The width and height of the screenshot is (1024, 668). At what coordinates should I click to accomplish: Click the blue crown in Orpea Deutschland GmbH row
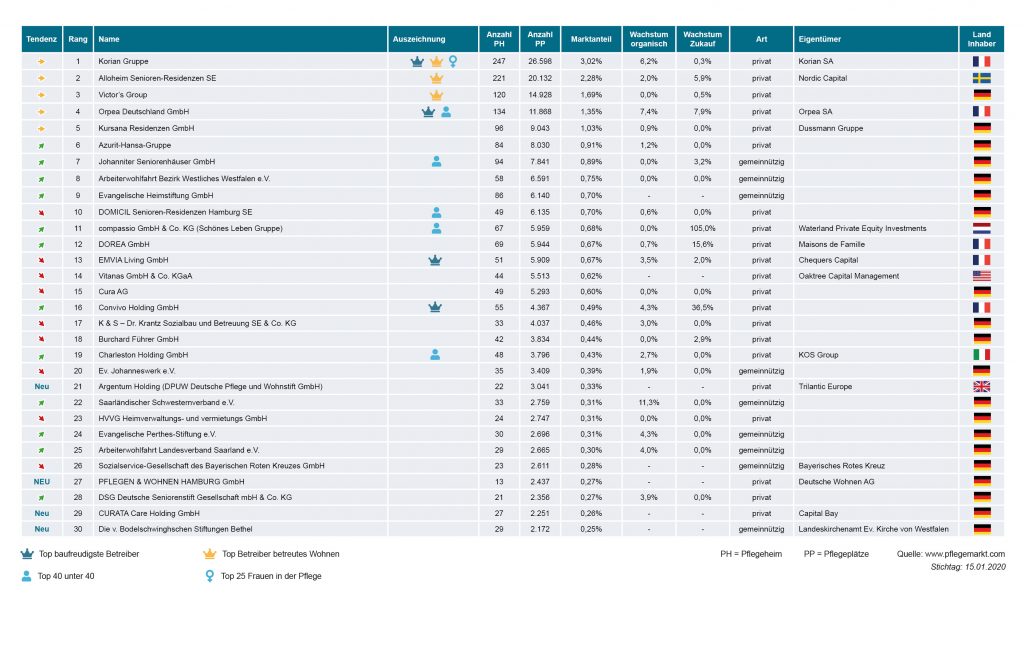(x=428, y=112)
